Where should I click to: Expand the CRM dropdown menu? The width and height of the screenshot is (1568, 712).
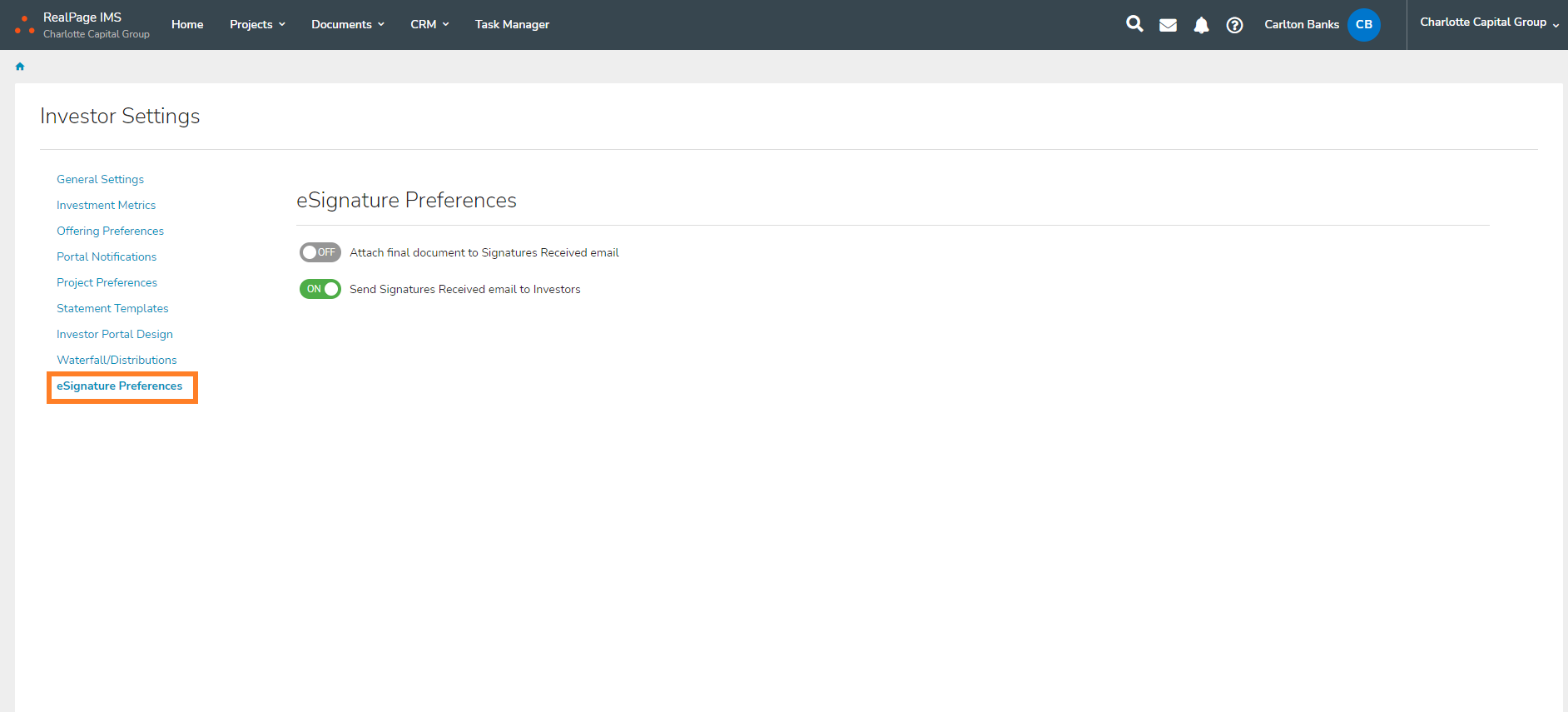pyautogui.click(x=429, y=24)
